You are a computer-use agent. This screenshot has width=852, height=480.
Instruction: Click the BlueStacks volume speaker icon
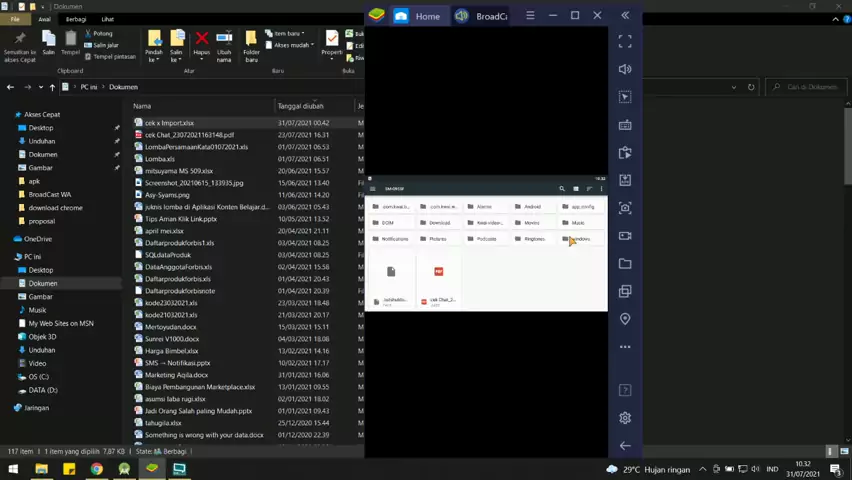pos(625,69)
